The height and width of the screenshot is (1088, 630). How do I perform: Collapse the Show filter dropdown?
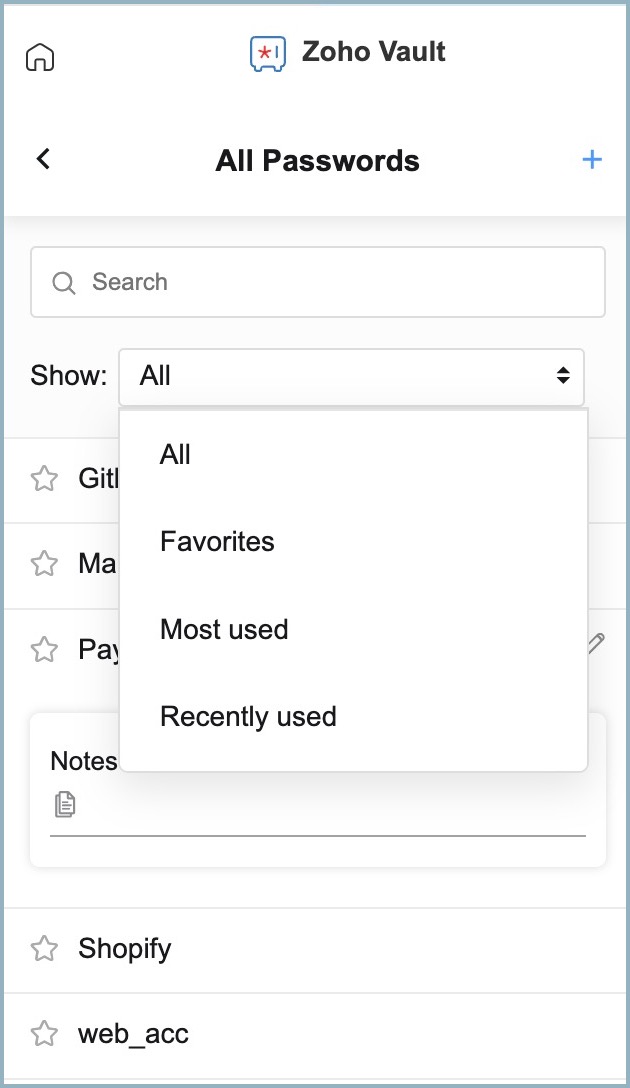pyautogui.click(x=351, y=377)
